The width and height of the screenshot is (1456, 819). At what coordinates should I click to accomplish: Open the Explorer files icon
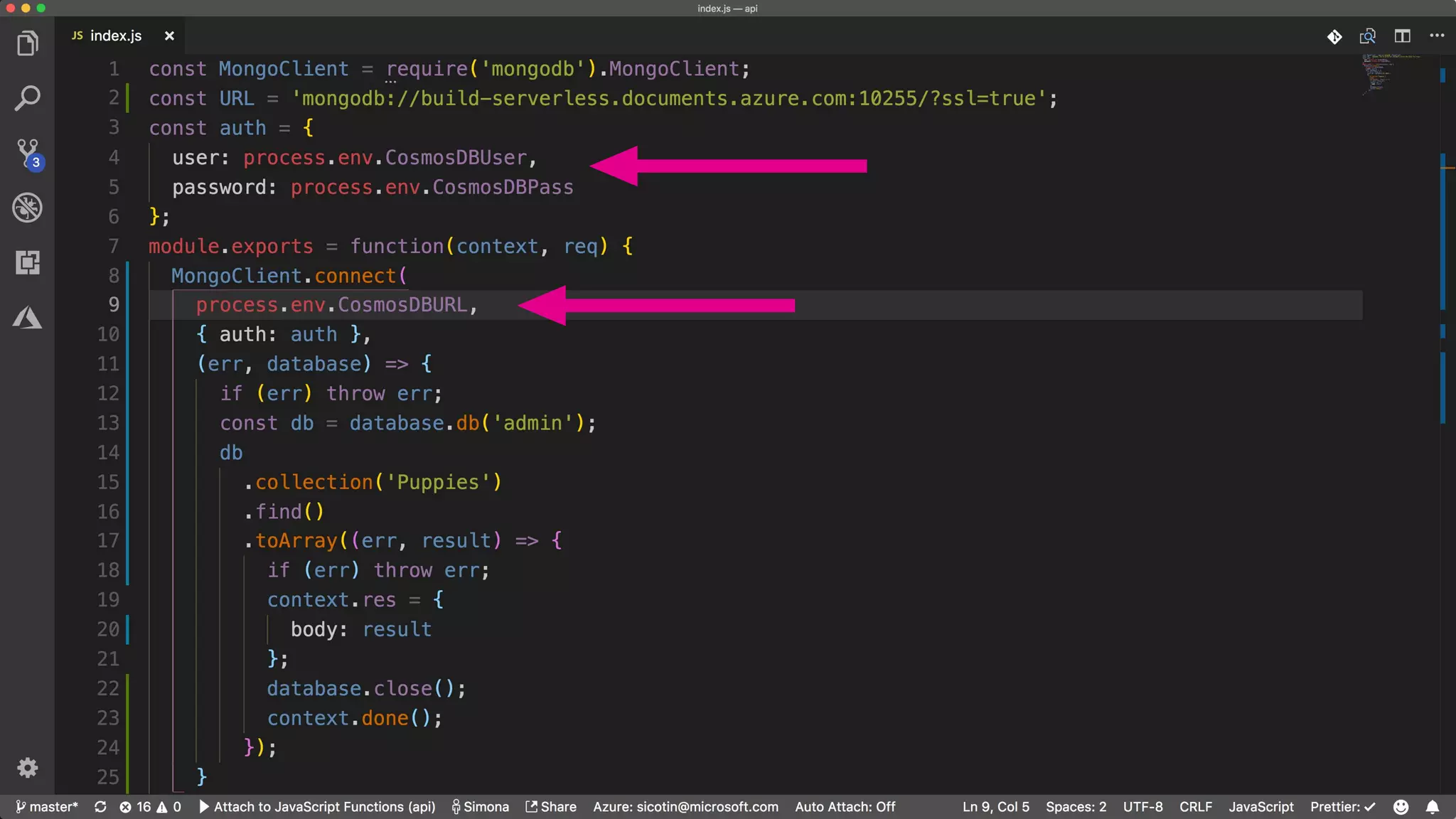(27, 43)
